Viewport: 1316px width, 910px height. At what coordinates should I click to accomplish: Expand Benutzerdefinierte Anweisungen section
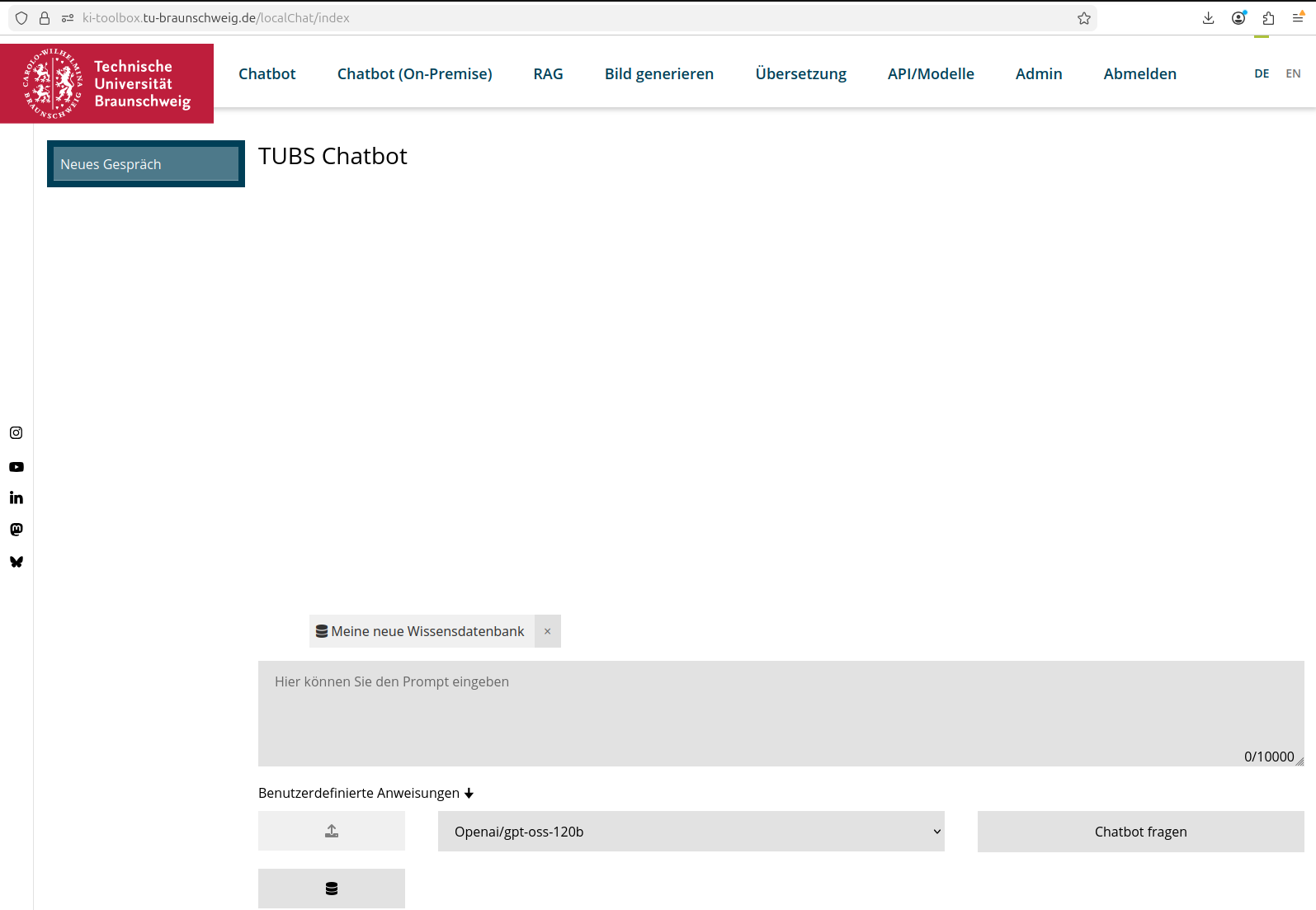click(366, 793)
